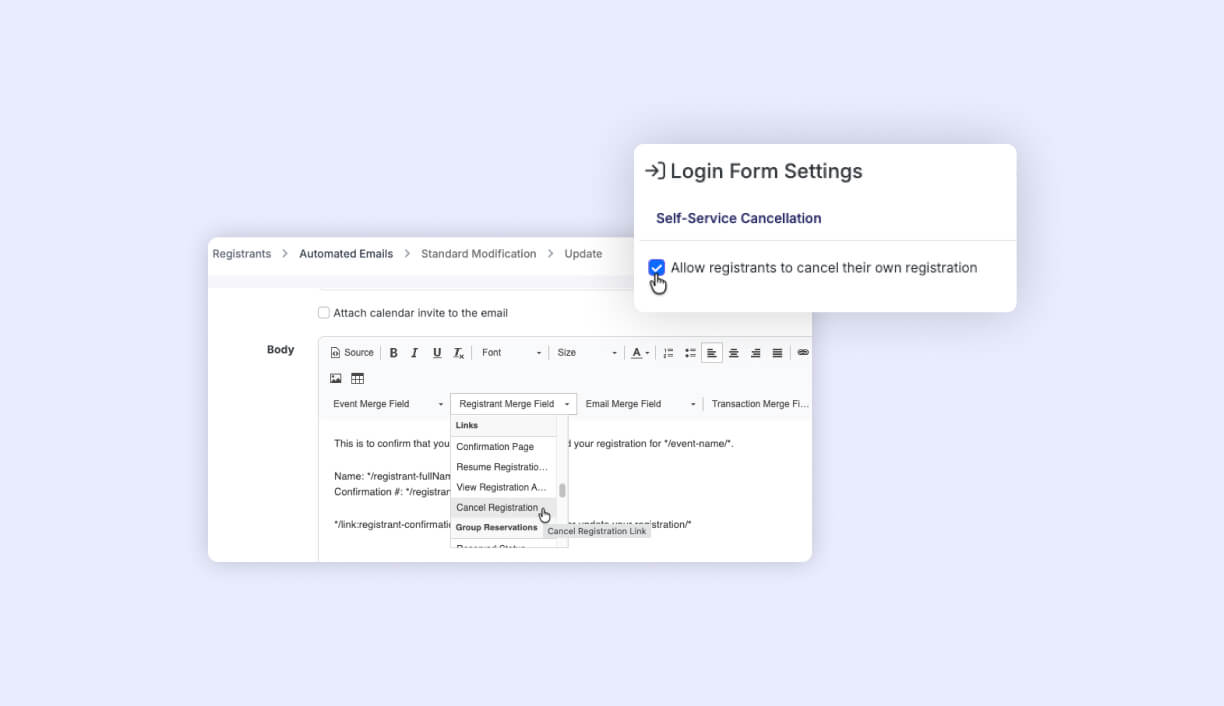Image resolution: width=1224 pixels, height=706 pixels.
Task: Insert a bulleted list
Action: pos(690,353)
